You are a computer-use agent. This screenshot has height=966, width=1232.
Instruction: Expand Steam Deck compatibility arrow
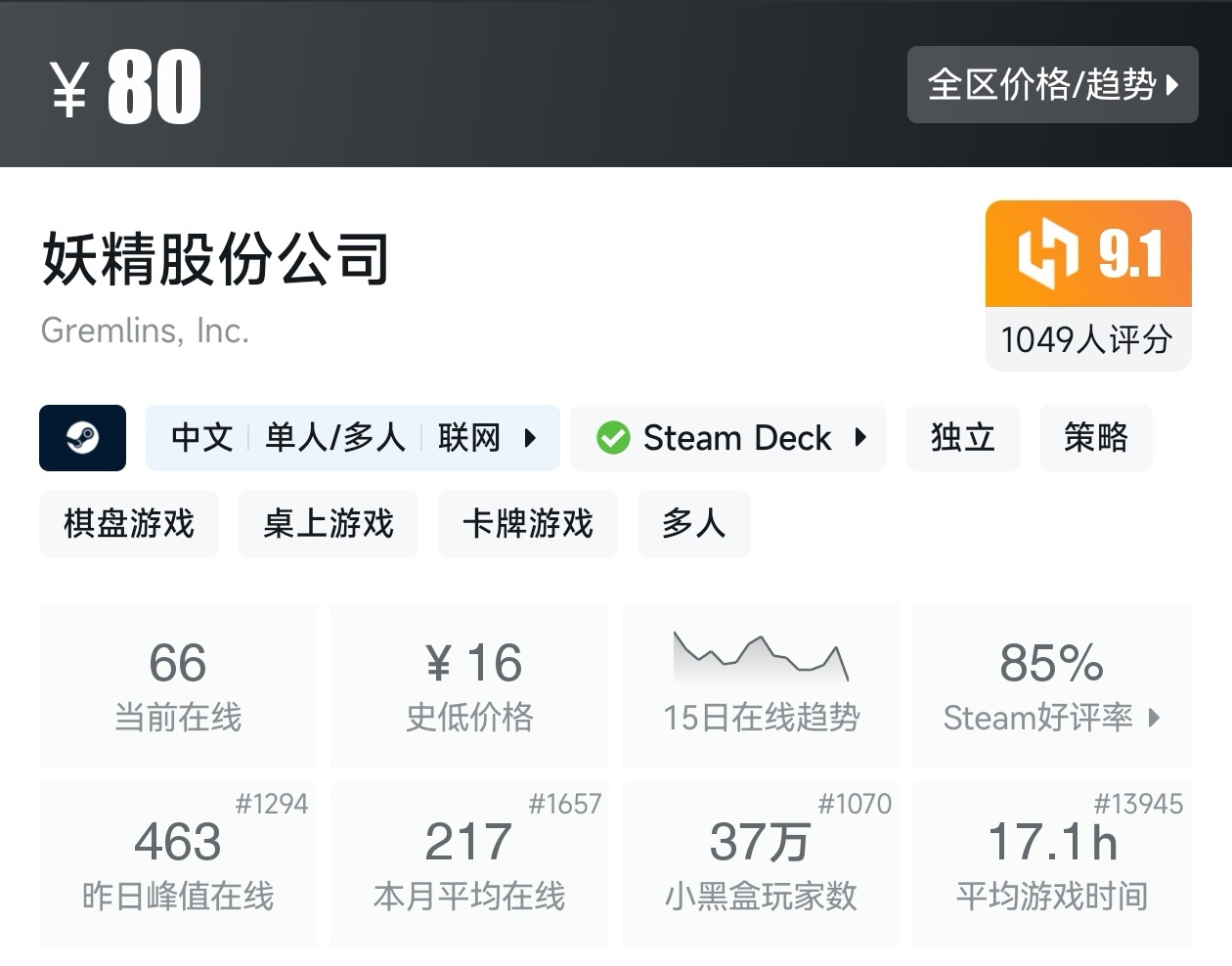[860, 438]
